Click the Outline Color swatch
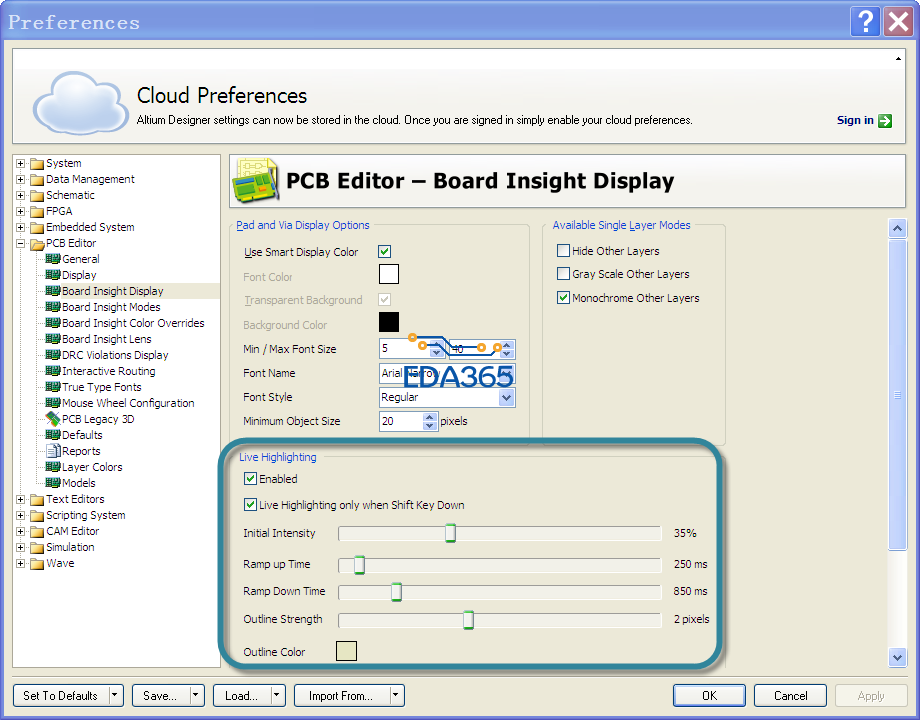Screen dimensions: 920x720 click(x=346, y=651)
